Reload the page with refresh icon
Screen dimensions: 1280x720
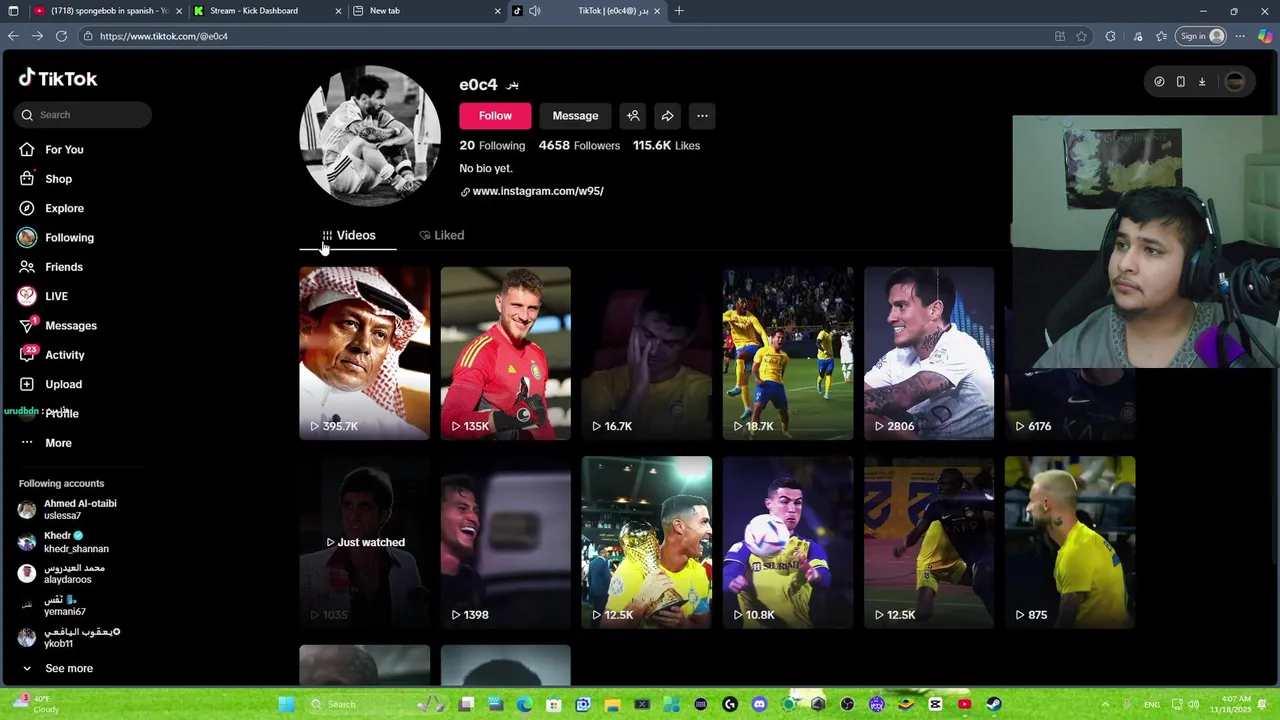click(61, 36)
